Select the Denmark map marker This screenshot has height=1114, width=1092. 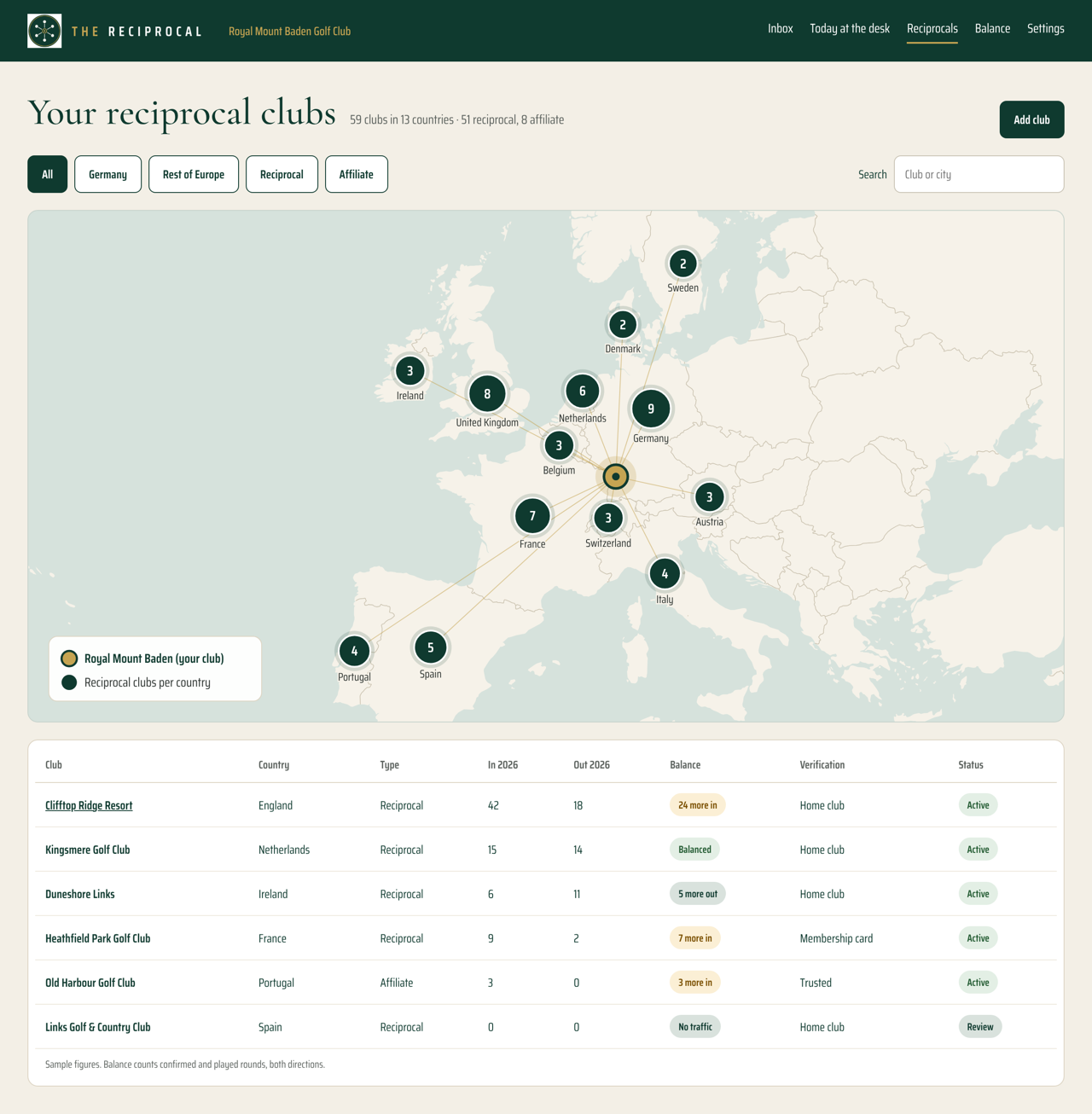(623, 324)
